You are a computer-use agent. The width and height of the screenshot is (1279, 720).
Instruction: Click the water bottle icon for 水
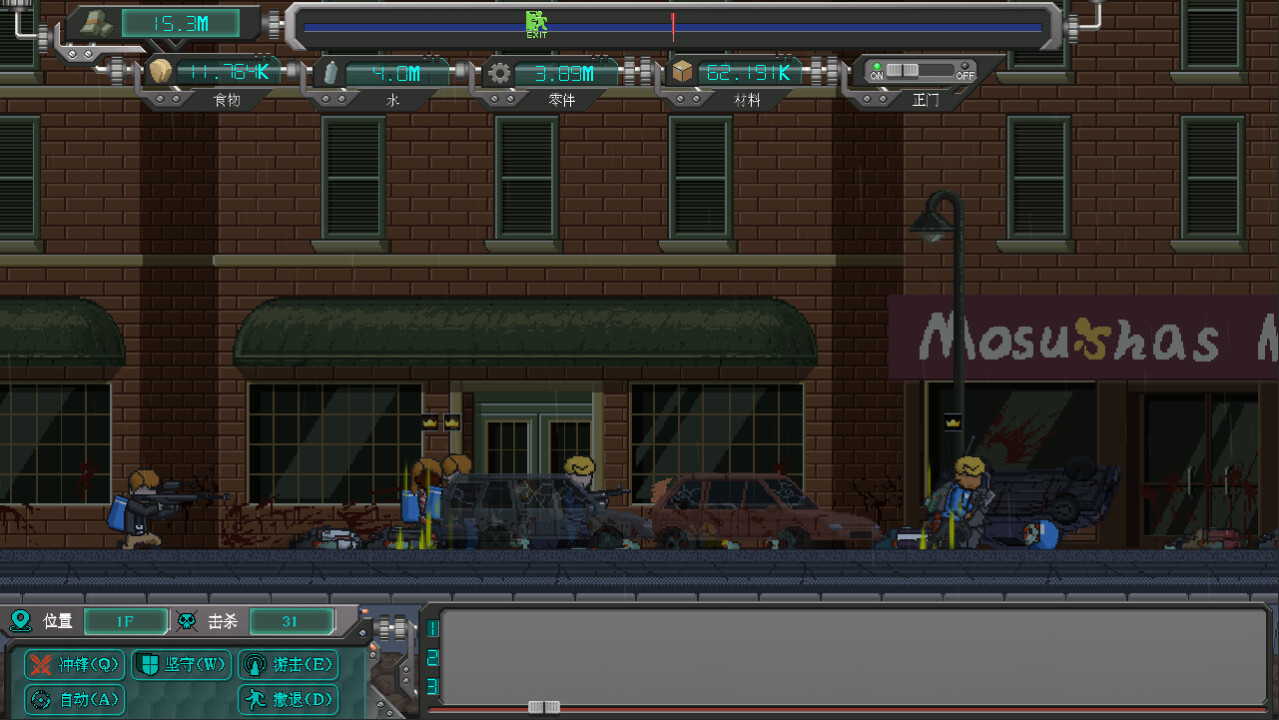331,72
